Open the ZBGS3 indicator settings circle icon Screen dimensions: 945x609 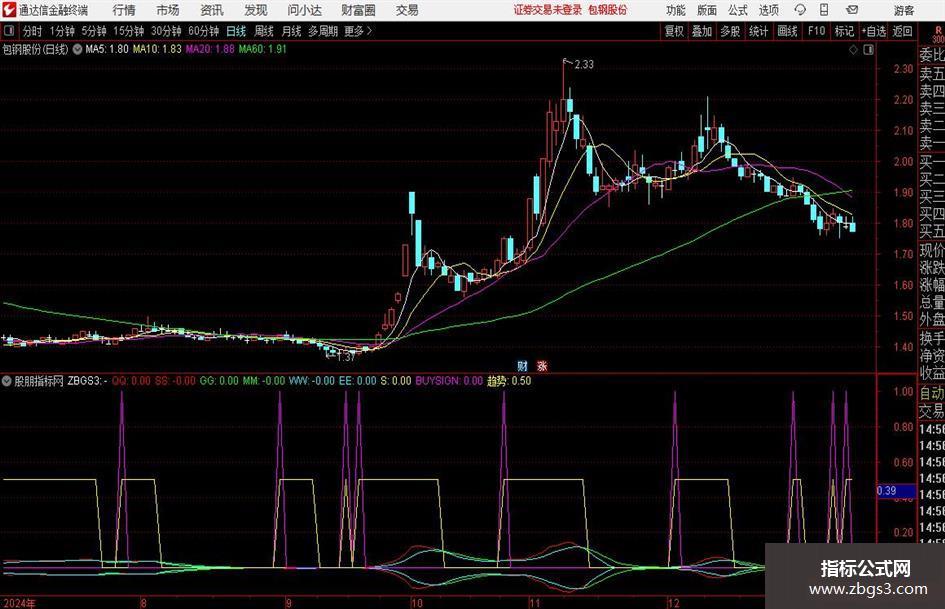7,380
